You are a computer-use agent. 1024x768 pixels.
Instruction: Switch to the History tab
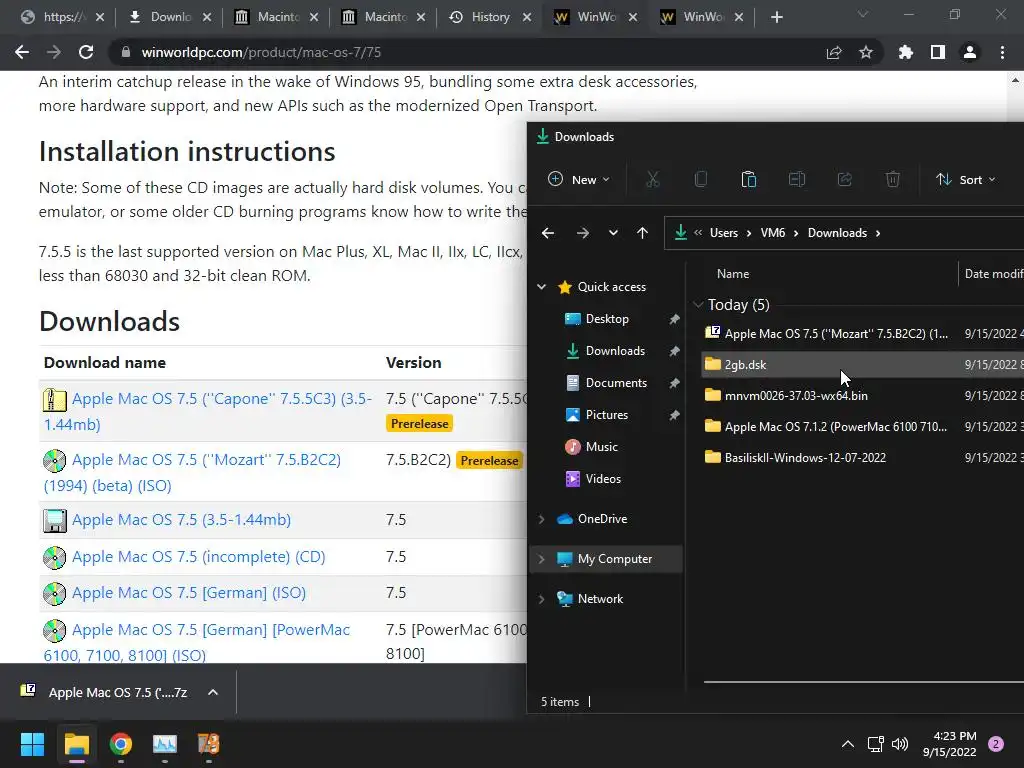click(x=490, y=17)
